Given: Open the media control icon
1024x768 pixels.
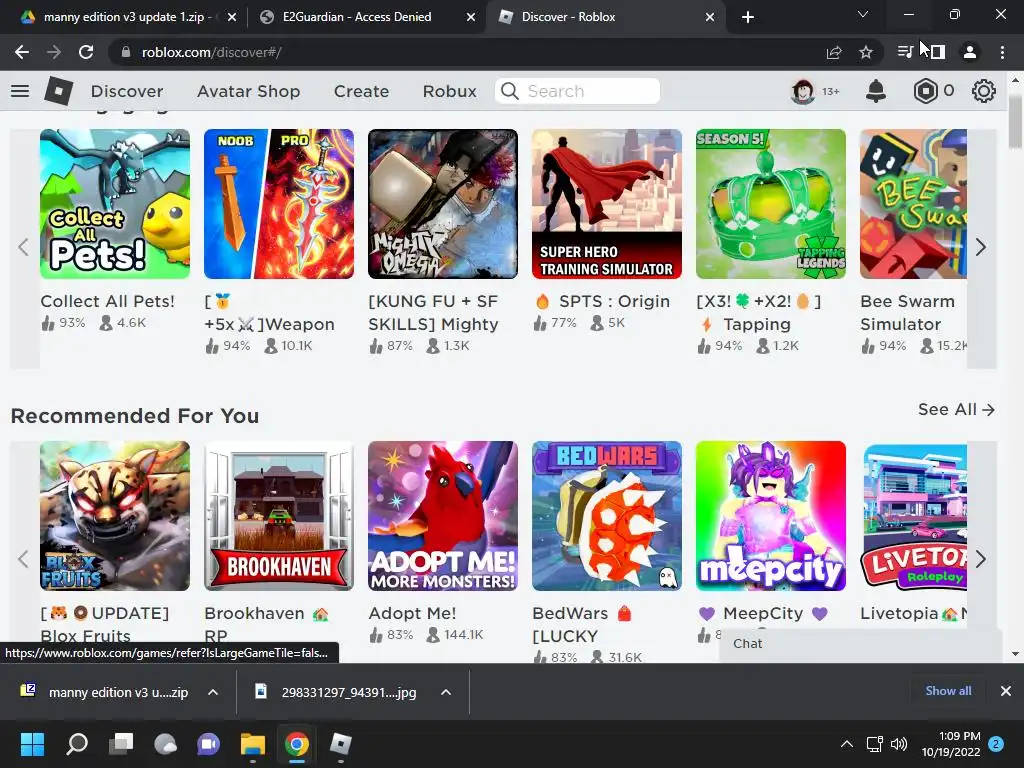Looking at the screenshot, I should (905, 52).
